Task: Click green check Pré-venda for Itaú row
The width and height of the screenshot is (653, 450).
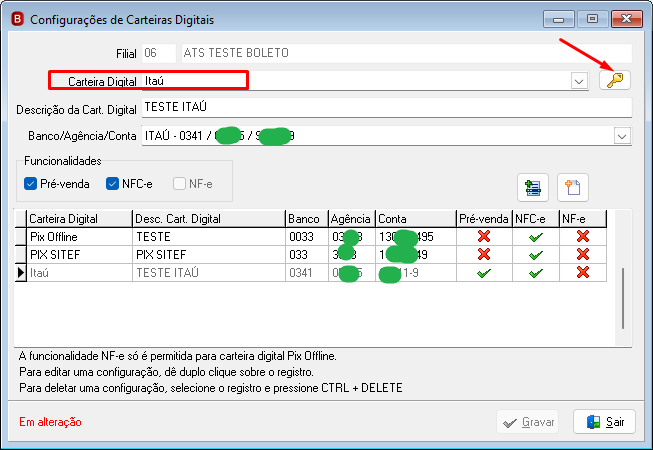Action: 484,273
